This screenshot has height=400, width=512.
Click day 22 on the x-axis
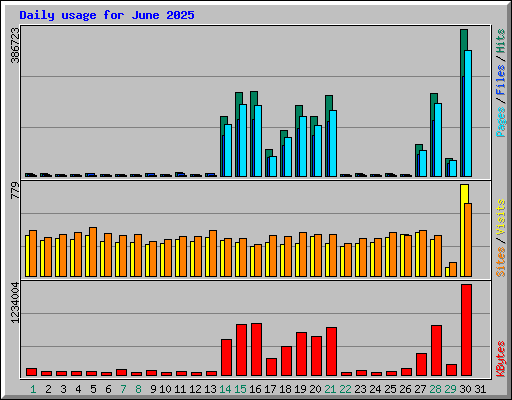pos(345,389)
